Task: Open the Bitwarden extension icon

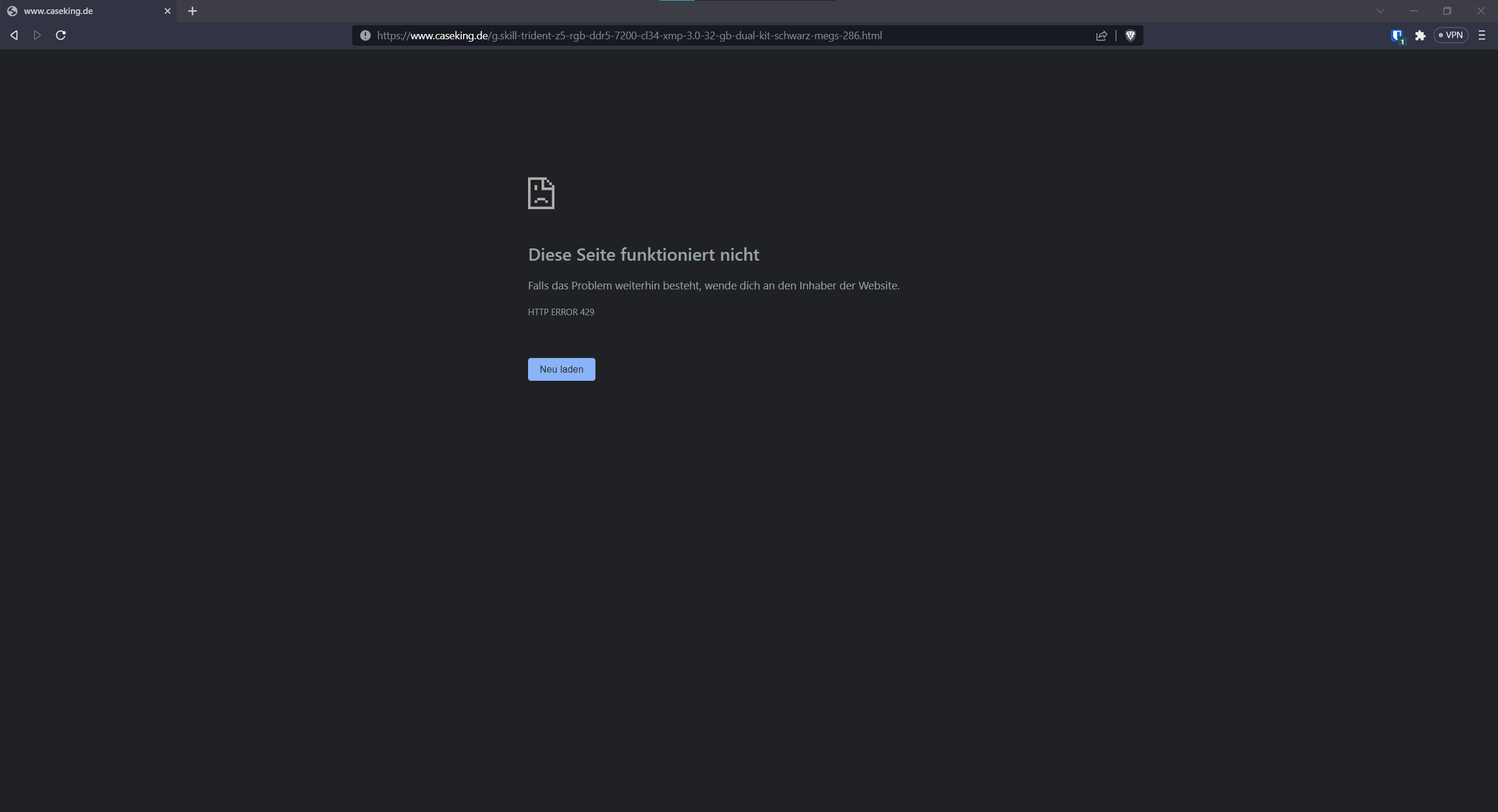Action: pyautogui.click(x=1397, y=36)
